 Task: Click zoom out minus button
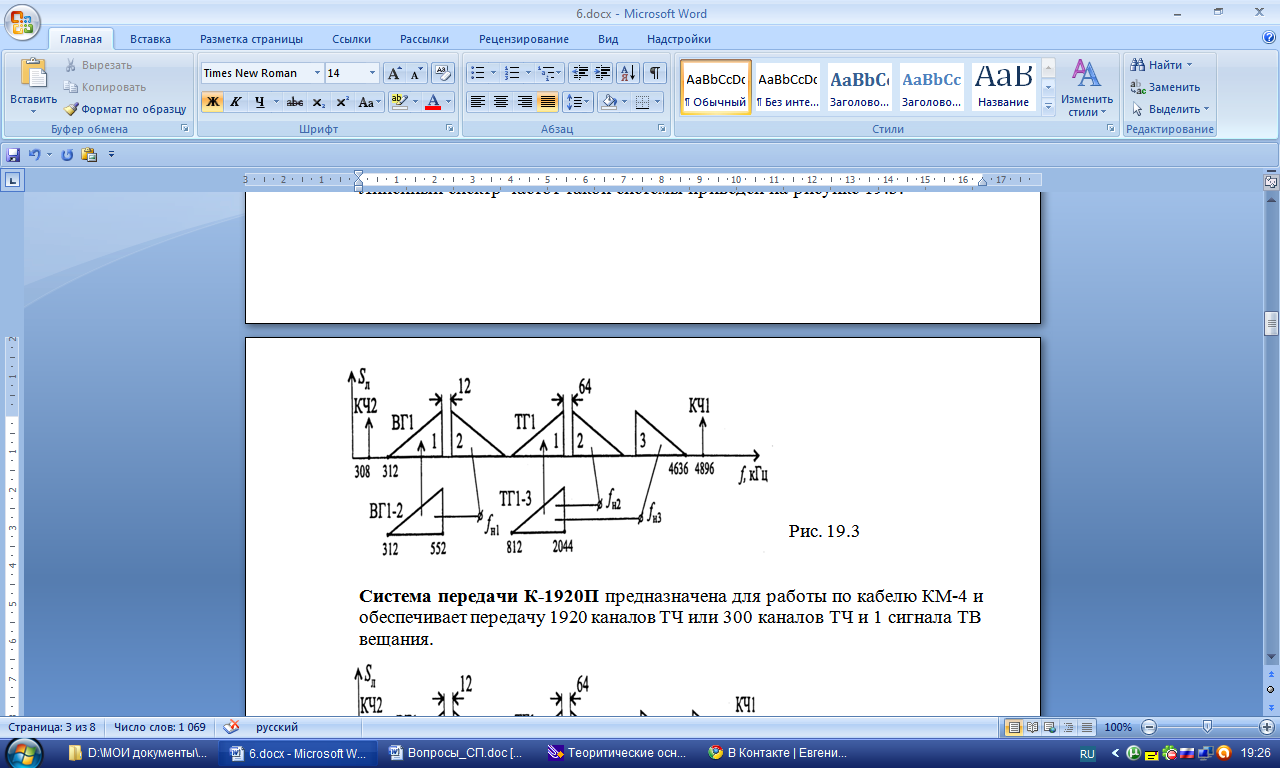(x=1149, y=727)
